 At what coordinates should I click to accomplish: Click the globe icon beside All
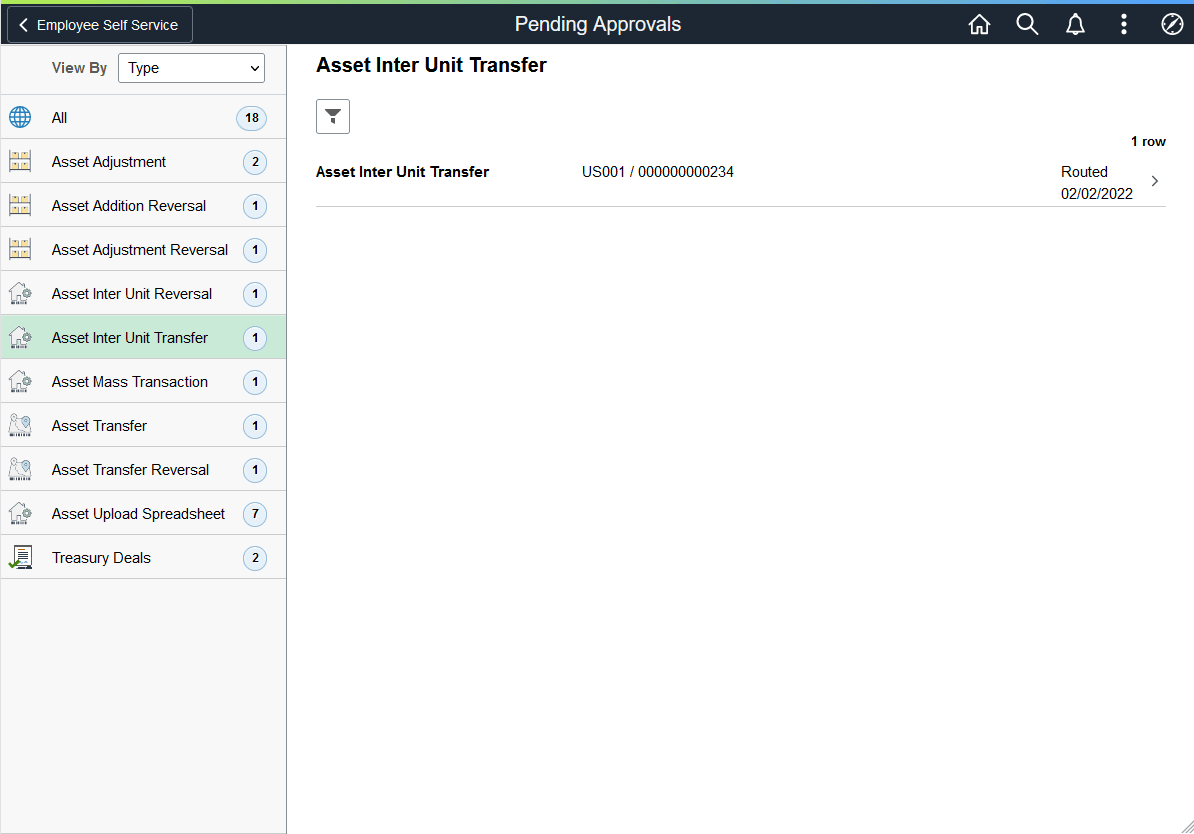coord(20,117)
